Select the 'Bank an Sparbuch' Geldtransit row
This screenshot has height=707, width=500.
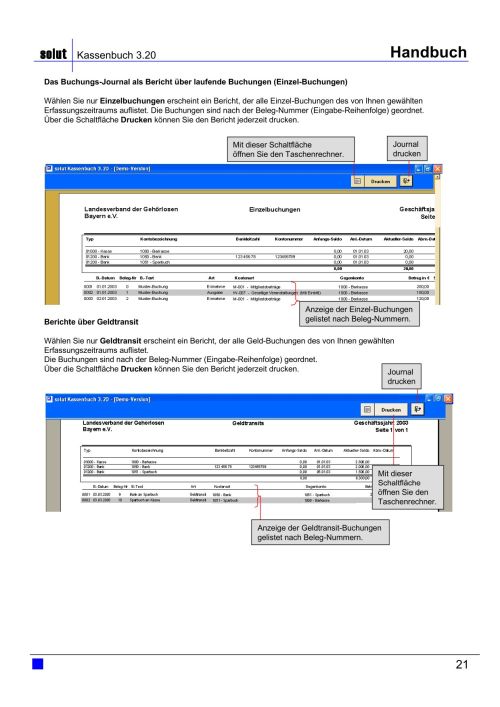point(225,495)
